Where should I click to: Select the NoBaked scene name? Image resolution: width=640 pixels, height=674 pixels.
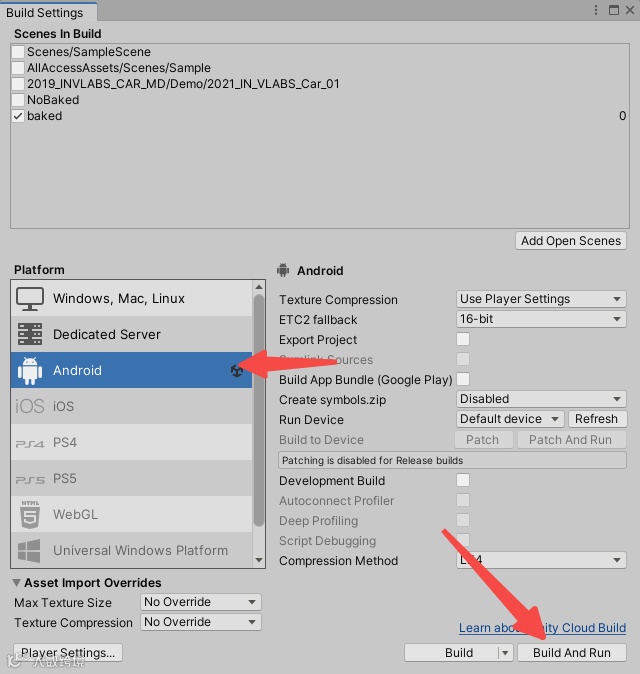[x=53, y=100]
